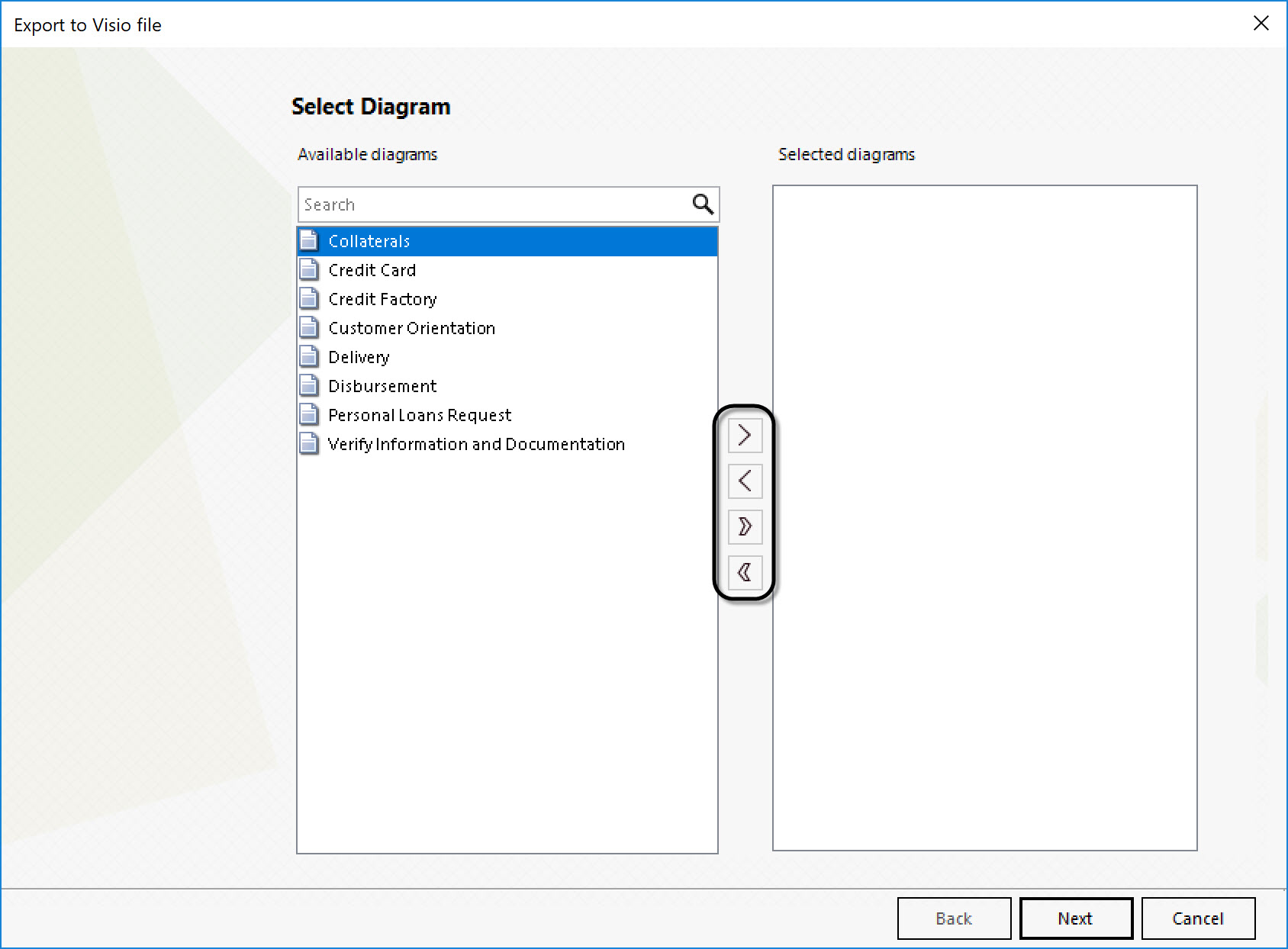Add all diagrams with double right arrow
The width and height of the screenshot is (1288, 949).
745,526
